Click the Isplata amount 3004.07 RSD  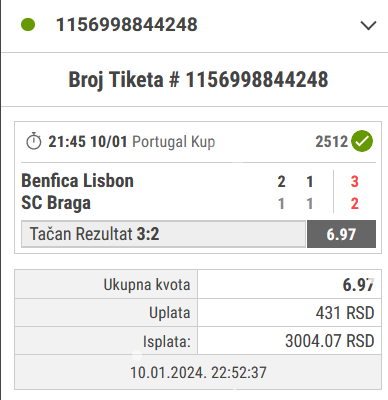pyautogui.click(x=330, y=341)
